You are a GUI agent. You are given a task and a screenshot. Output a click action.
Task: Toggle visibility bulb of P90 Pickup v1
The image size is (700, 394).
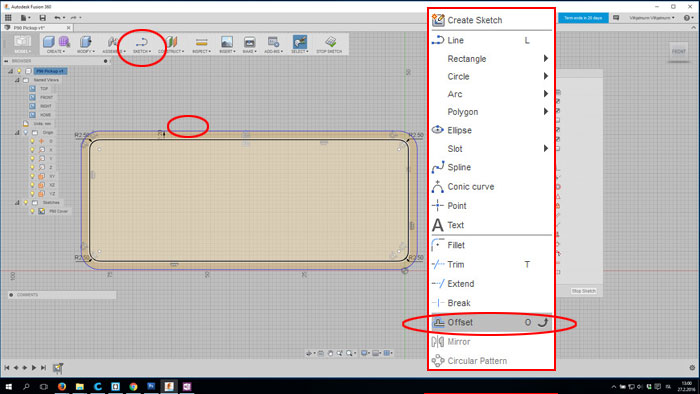pos(19,71)
